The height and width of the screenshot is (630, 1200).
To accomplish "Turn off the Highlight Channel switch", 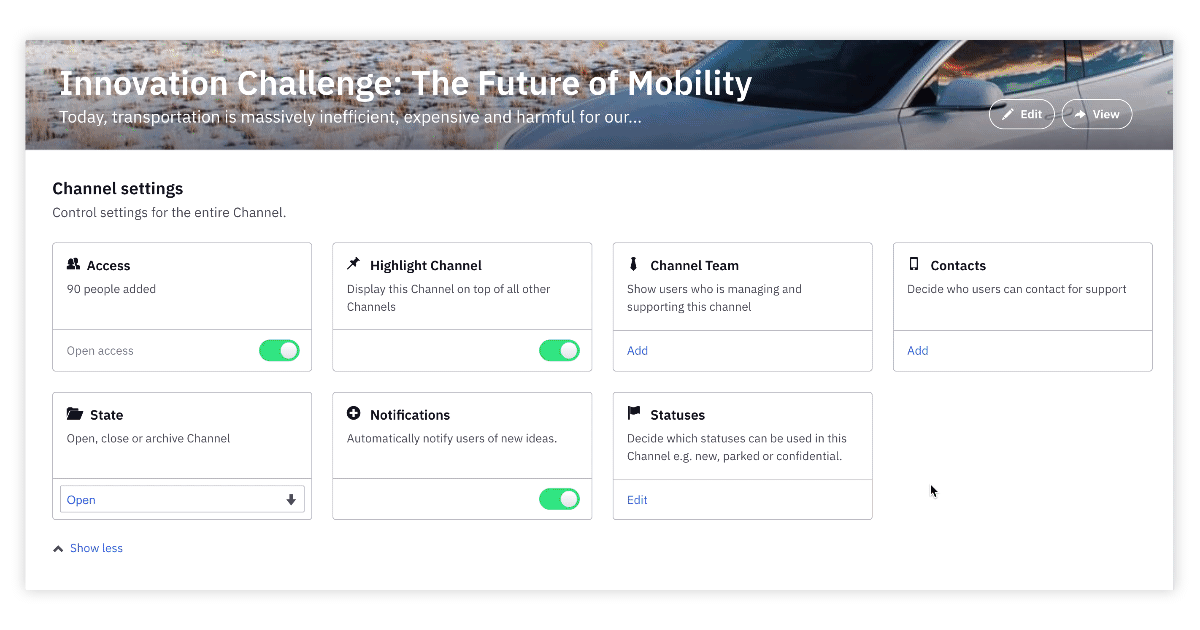I will click(x=559, y=351).
